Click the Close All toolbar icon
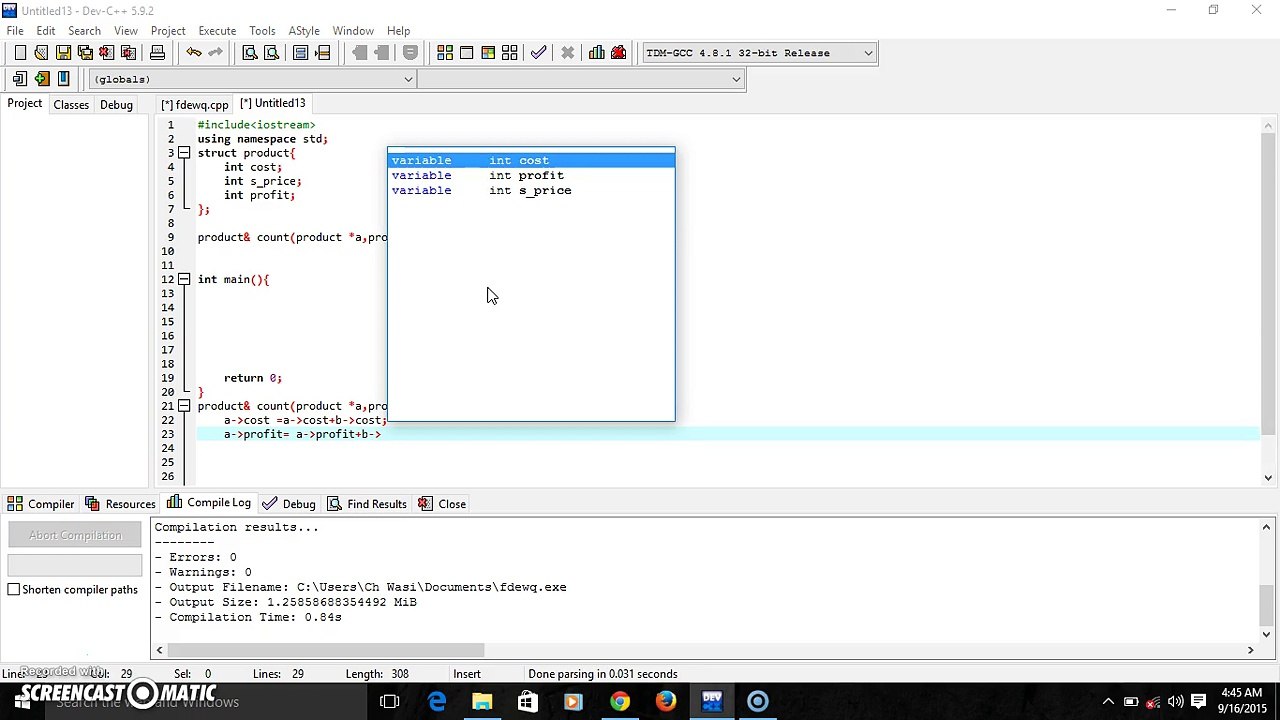This screenshot has height=720, width=1280. point(128,53)
